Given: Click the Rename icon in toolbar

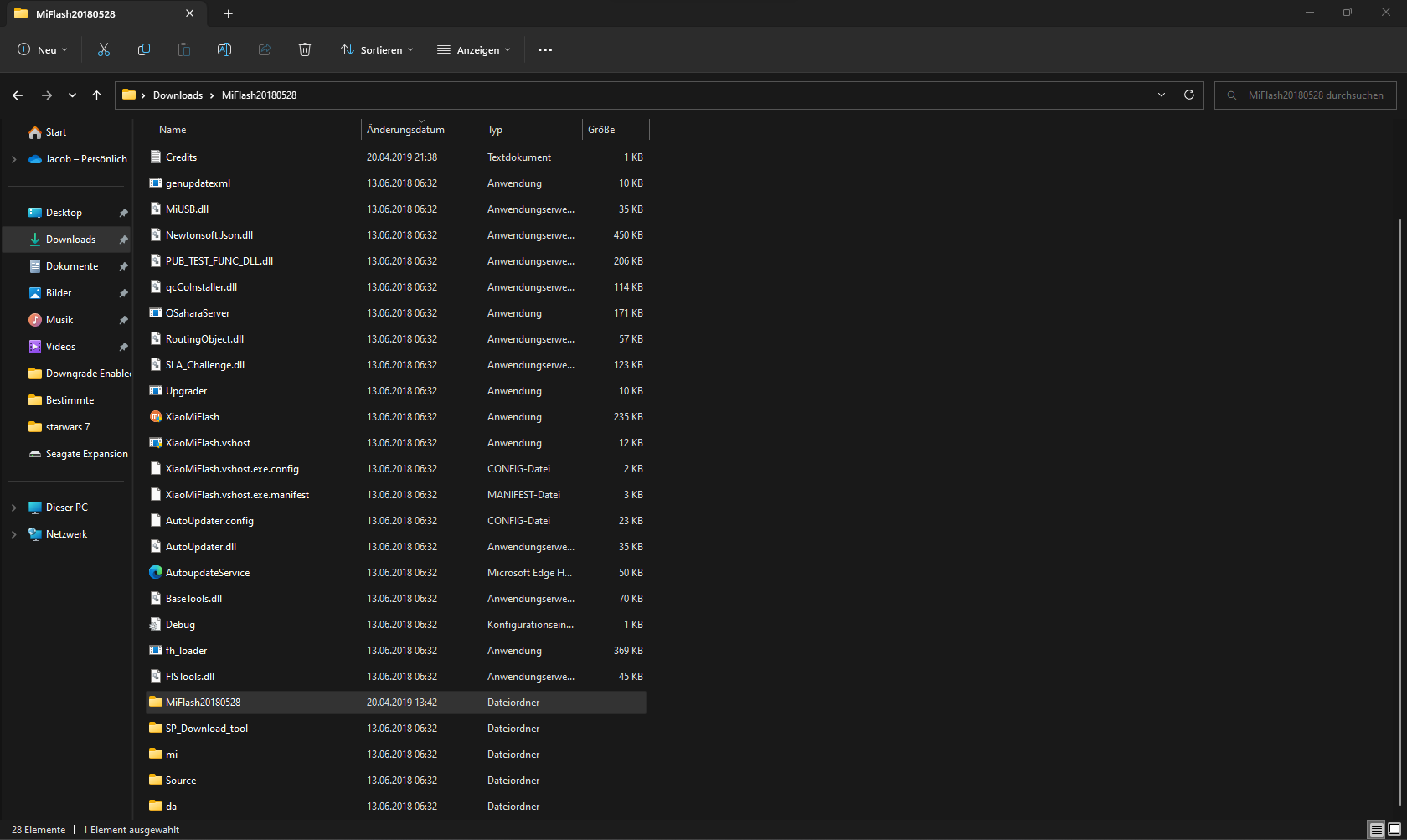Looking at the screenshot, I should coord(224,50).
